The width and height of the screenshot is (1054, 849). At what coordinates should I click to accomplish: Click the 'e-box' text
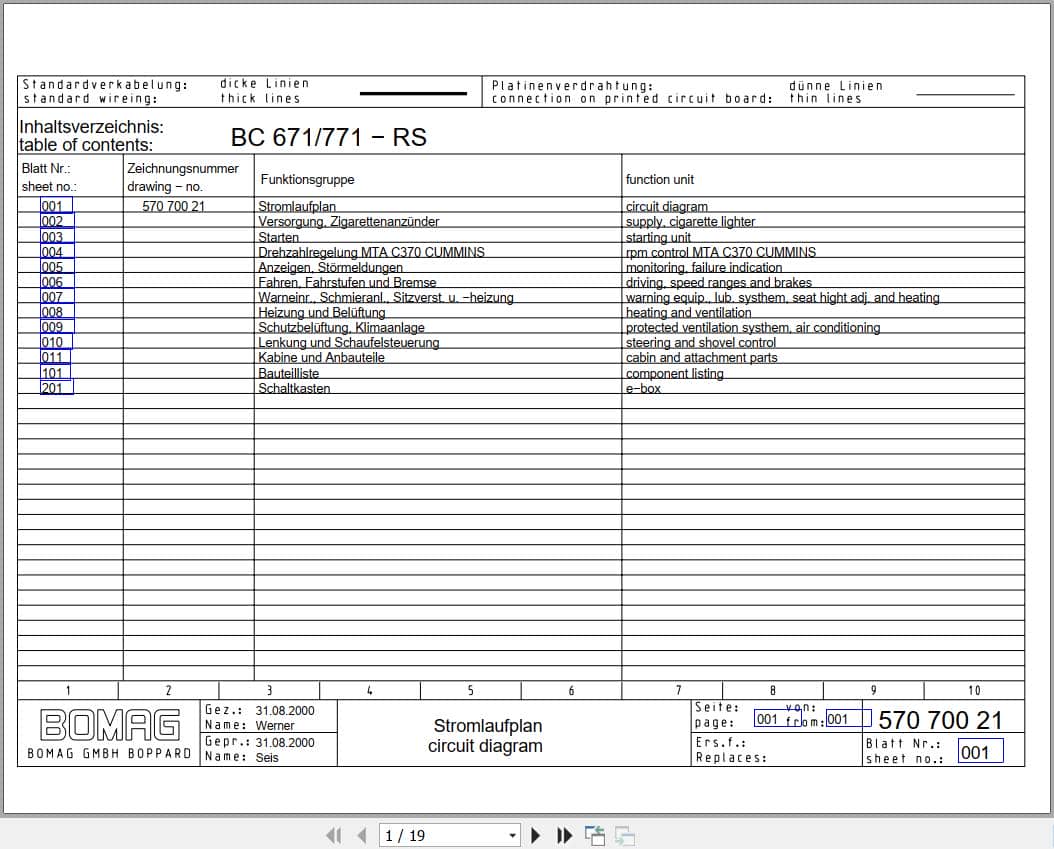click(x=643, y=388)
